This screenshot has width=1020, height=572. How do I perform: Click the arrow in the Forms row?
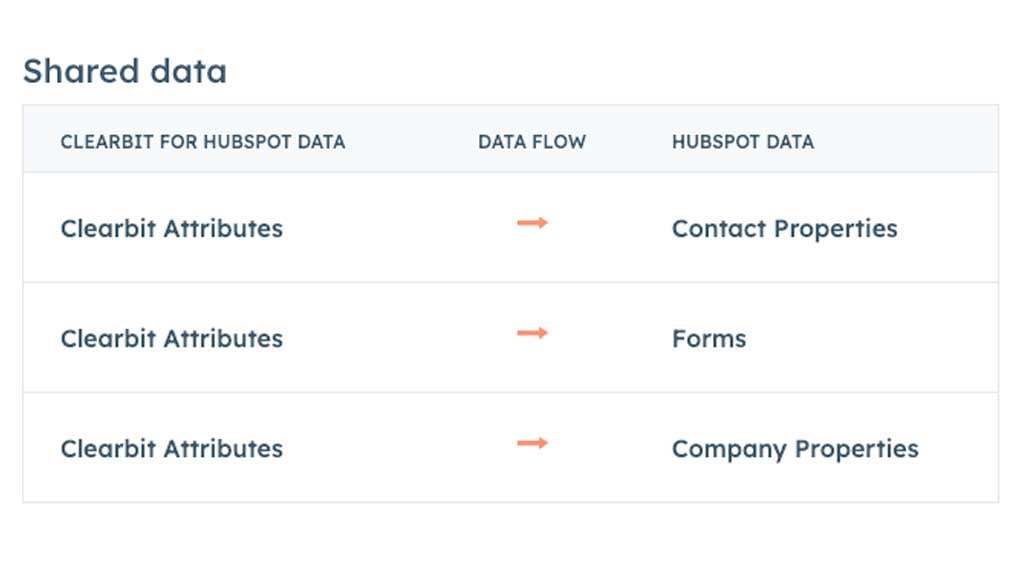pos(532,333)
